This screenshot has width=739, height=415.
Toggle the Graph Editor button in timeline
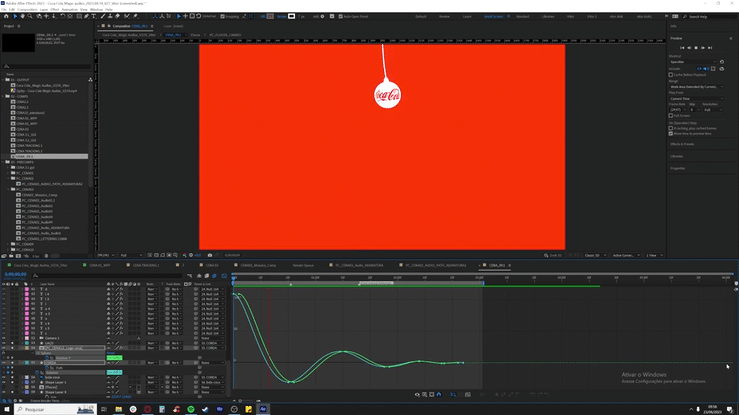(x=224, y=276)
